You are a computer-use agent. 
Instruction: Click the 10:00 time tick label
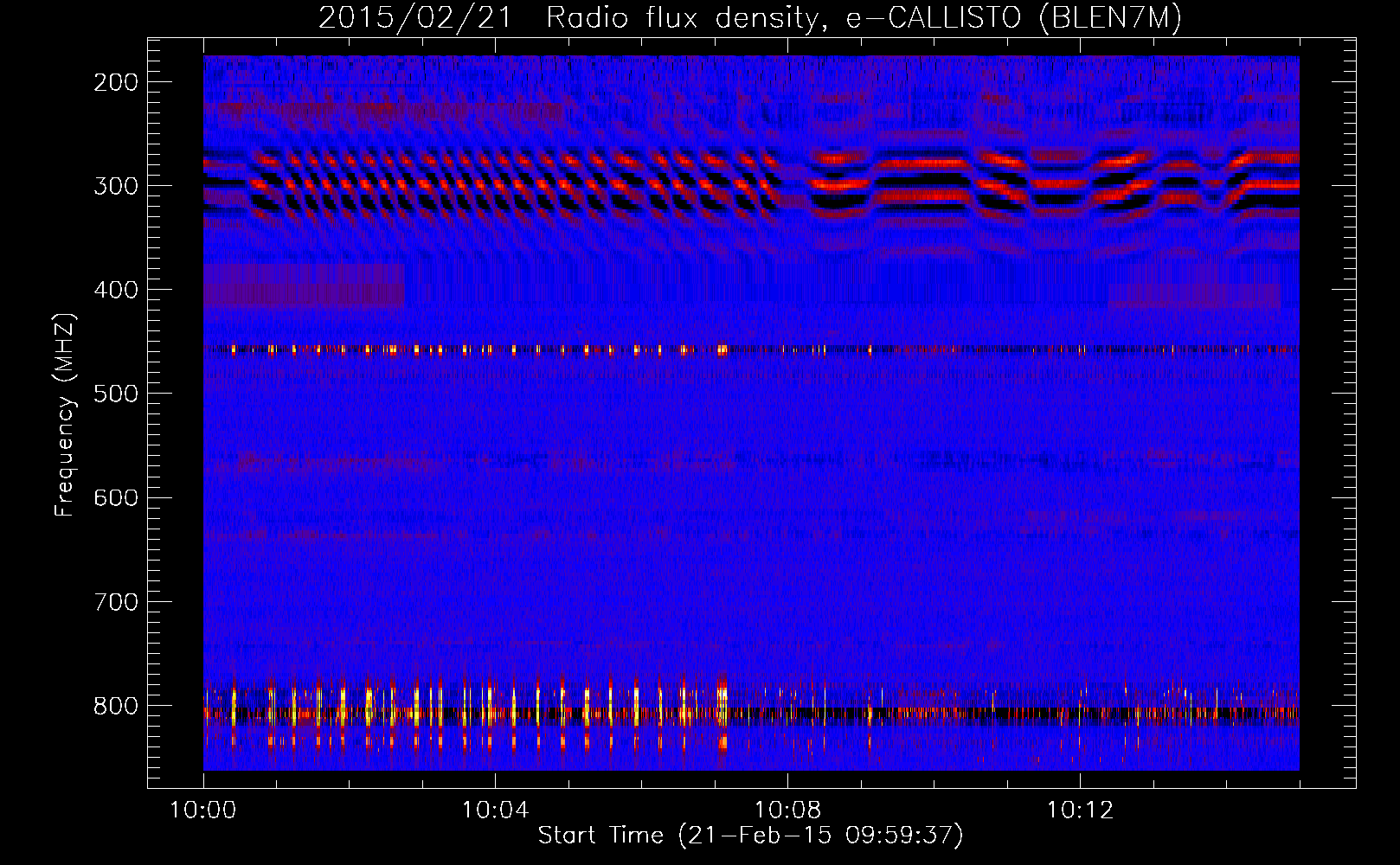click(203, 811)
